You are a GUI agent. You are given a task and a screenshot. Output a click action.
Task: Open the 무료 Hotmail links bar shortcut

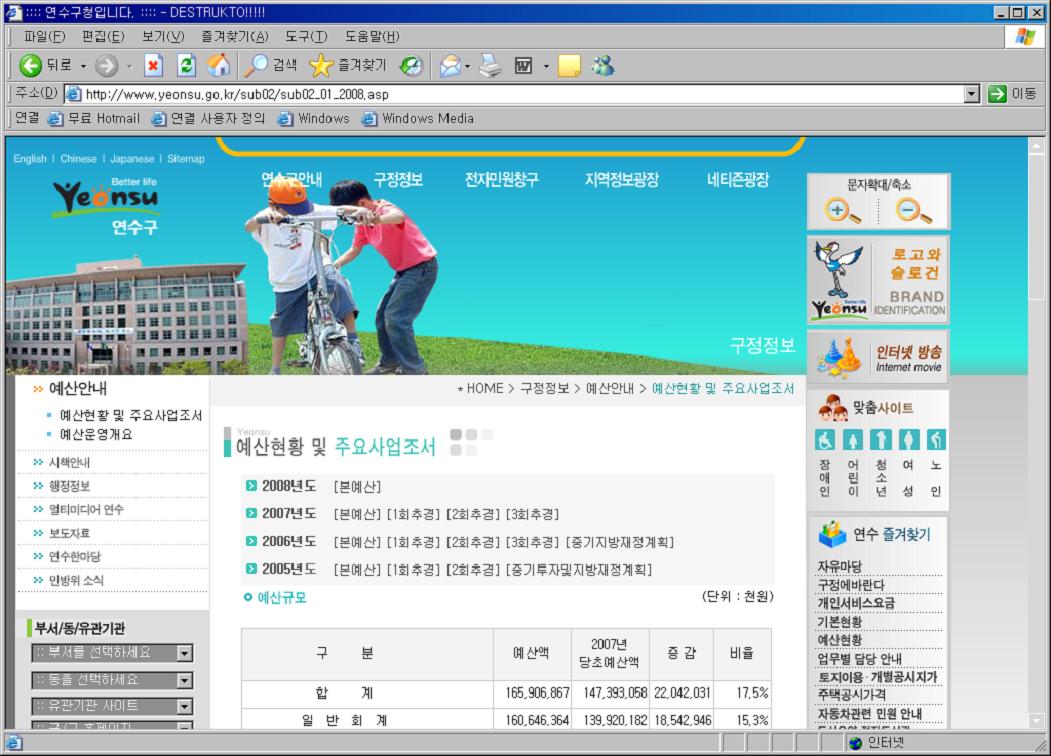click(94, 119)
